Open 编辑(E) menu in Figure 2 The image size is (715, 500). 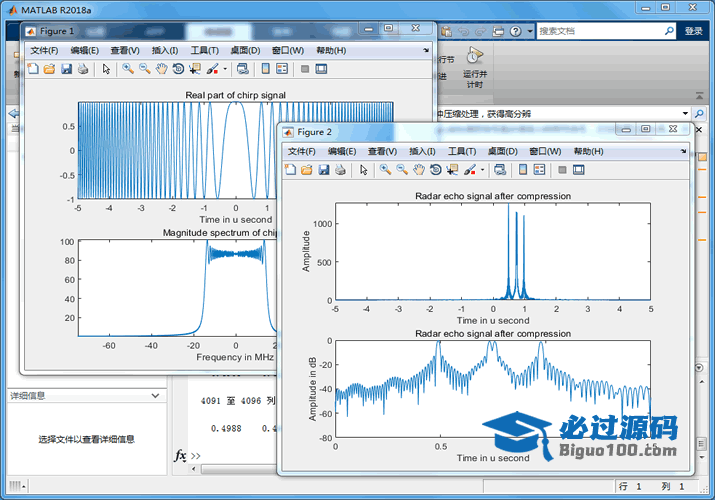[342, 151]
